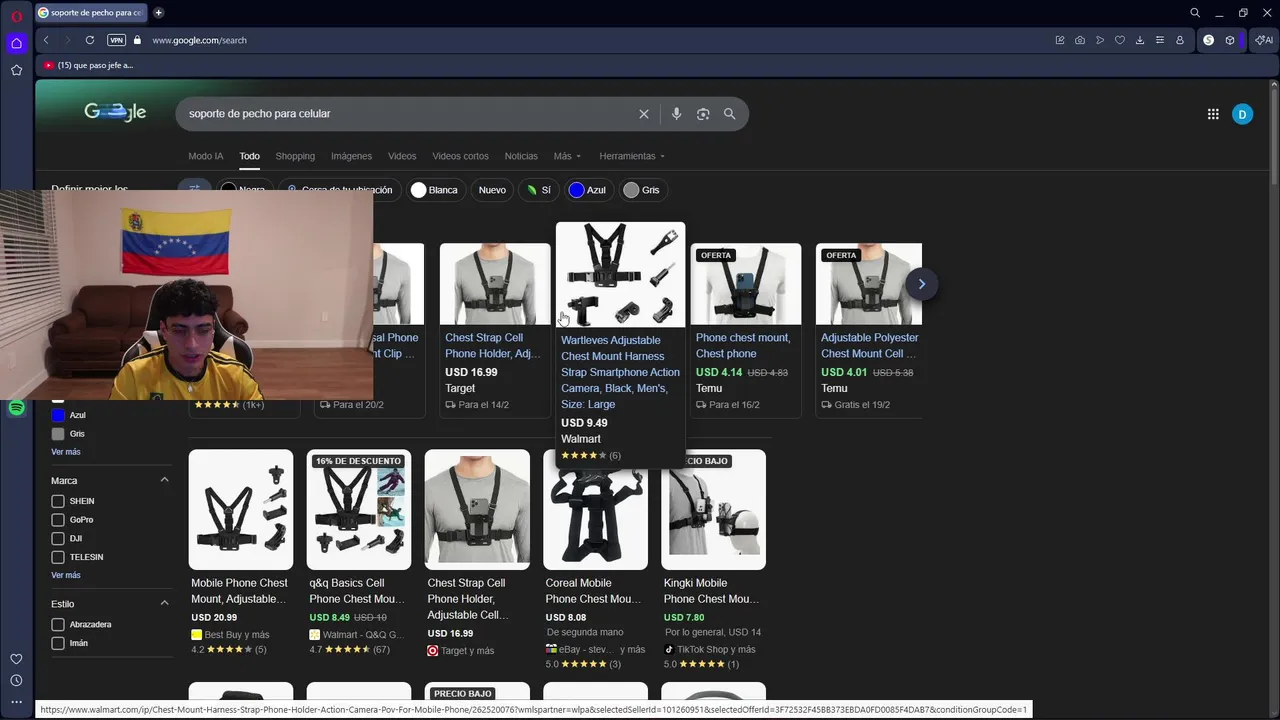Click Ver más under the color list
1280x720 pixels.
click(x=66, y=452)
